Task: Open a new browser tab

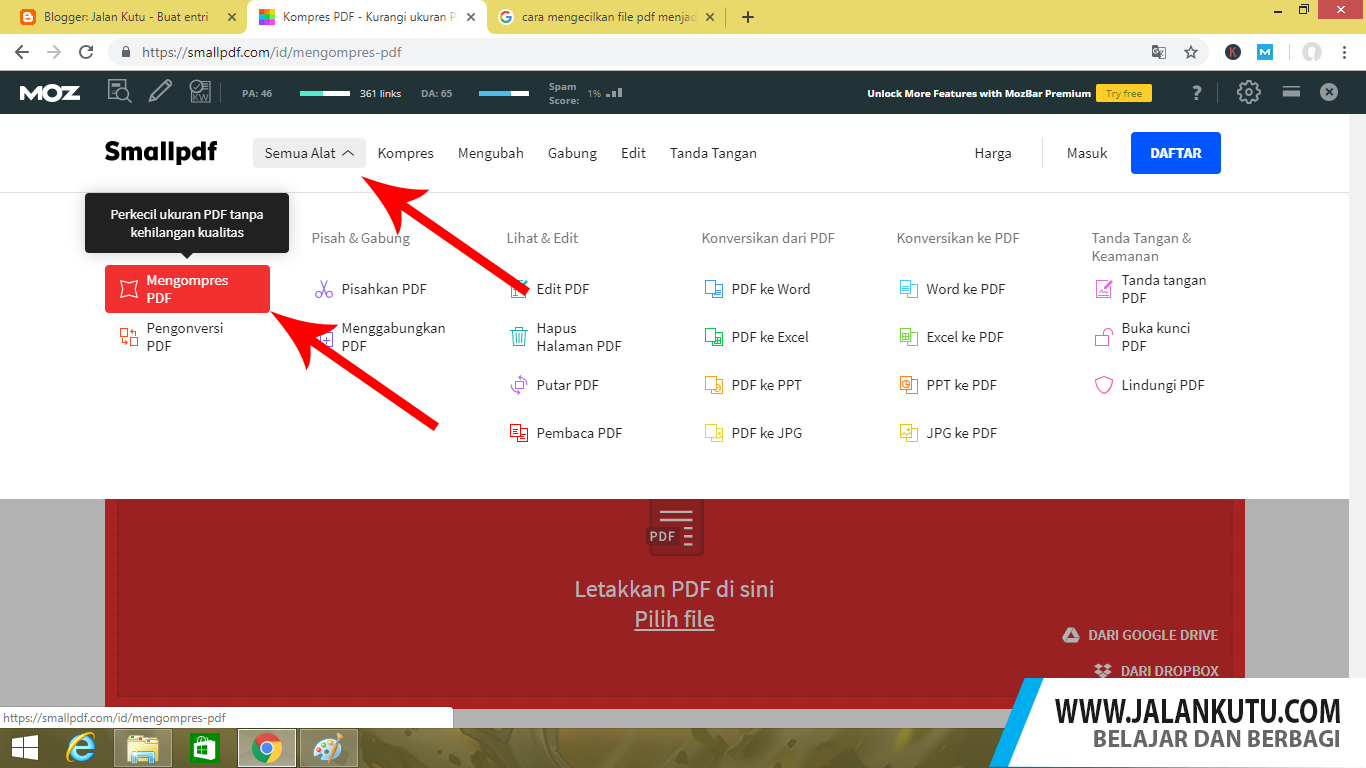Action: coord(748,17)
